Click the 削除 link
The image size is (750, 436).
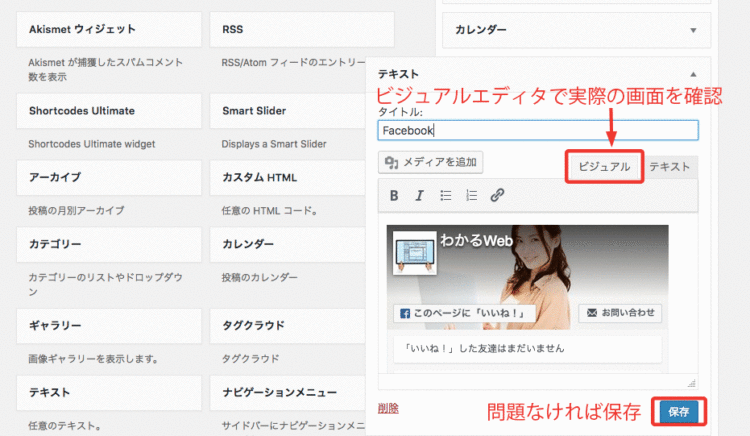pos(388,408)
